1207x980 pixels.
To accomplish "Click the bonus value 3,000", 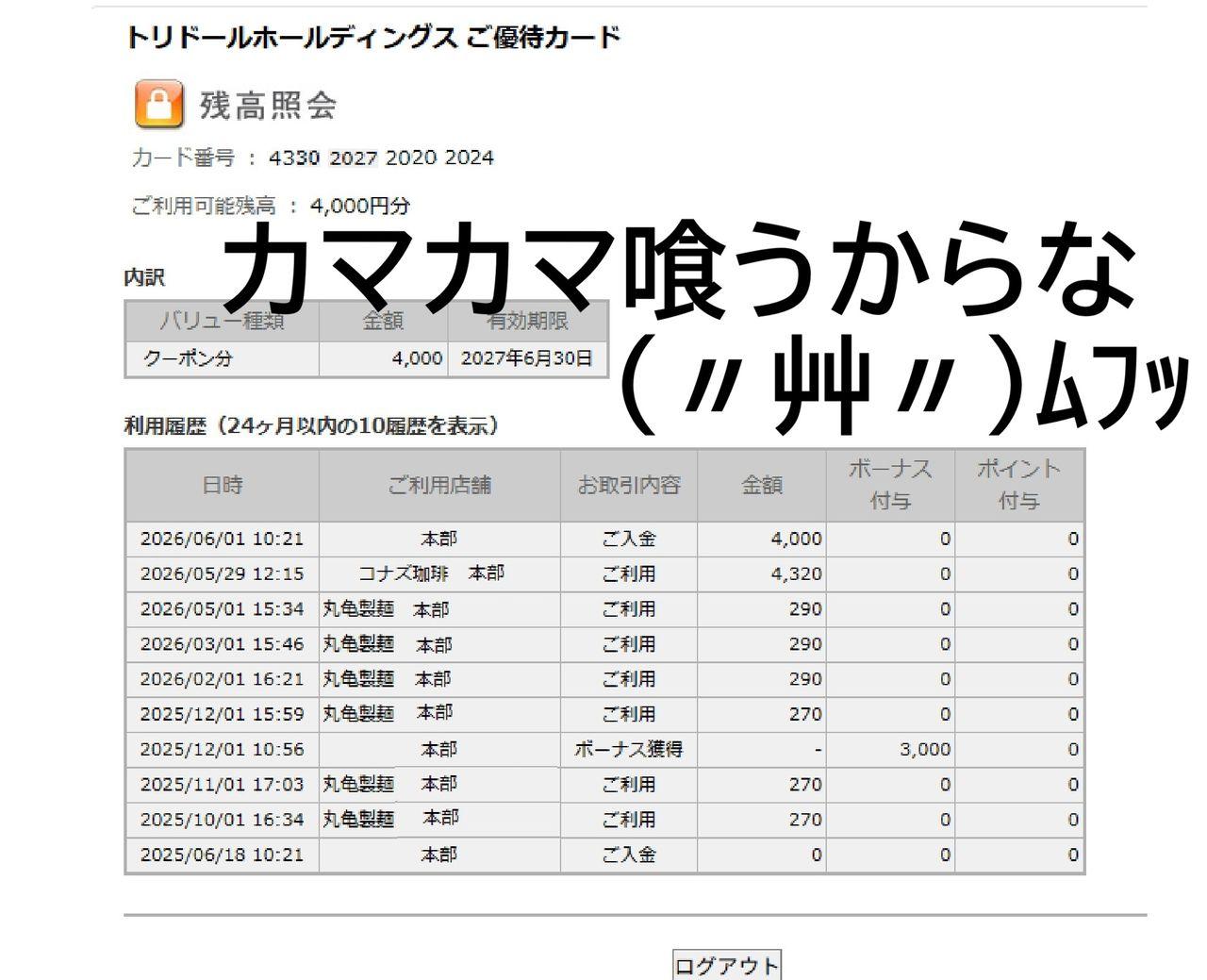I will point(925,749).
